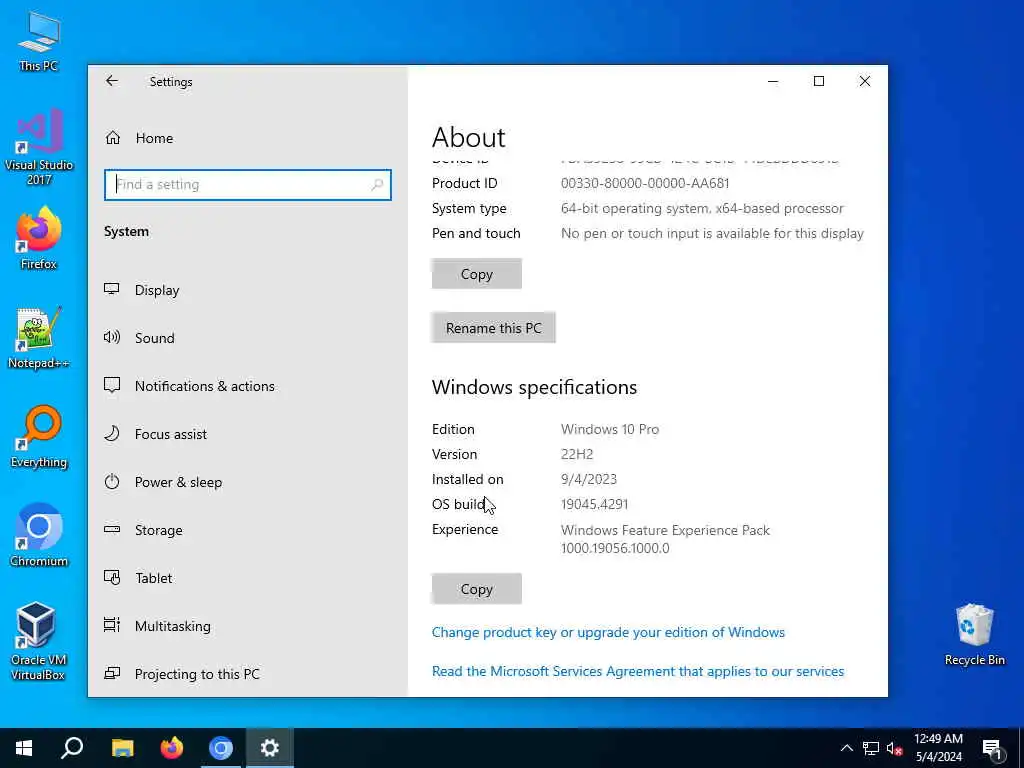Click Copy under Windows specifications
The height and width of the screenshot is (768, 1024).
pyautogui.click(x=477, y=589)
